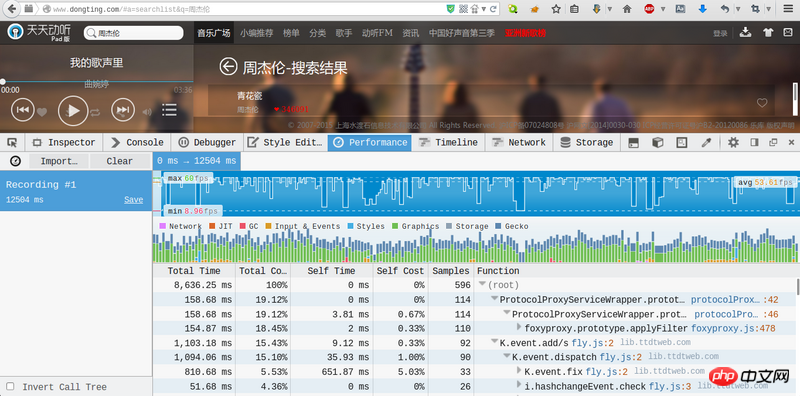Open the 动听FM navigation item
The width and height of the screenshot is (800, 396).
click(x=377, y=33)
